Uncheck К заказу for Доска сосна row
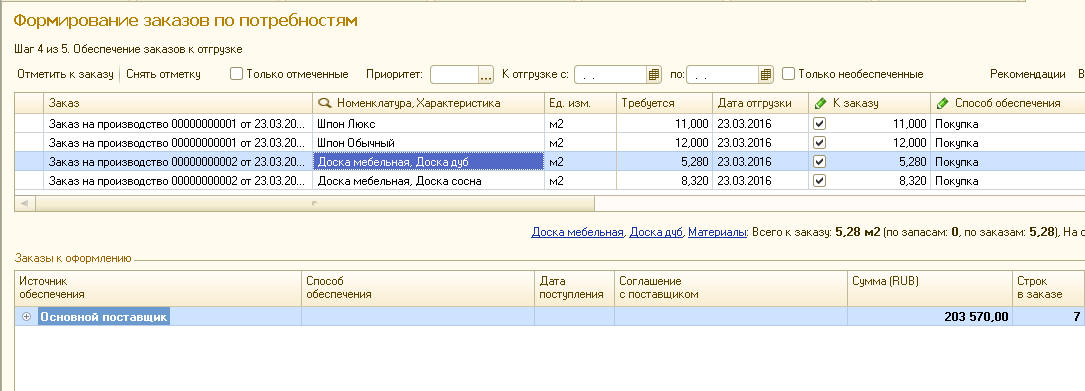 (820, 181)
